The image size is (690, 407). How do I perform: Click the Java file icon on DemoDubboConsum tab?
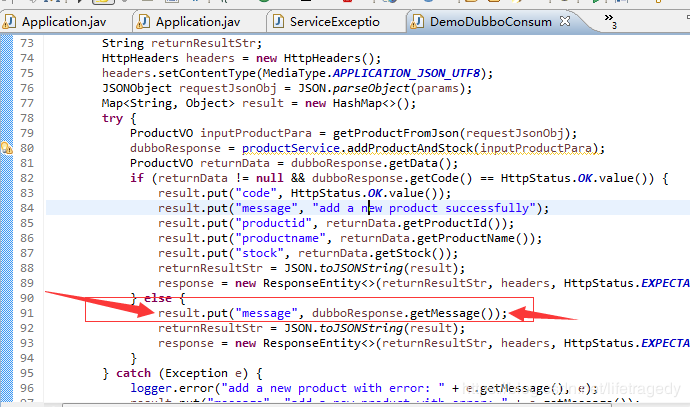[417, 22]
